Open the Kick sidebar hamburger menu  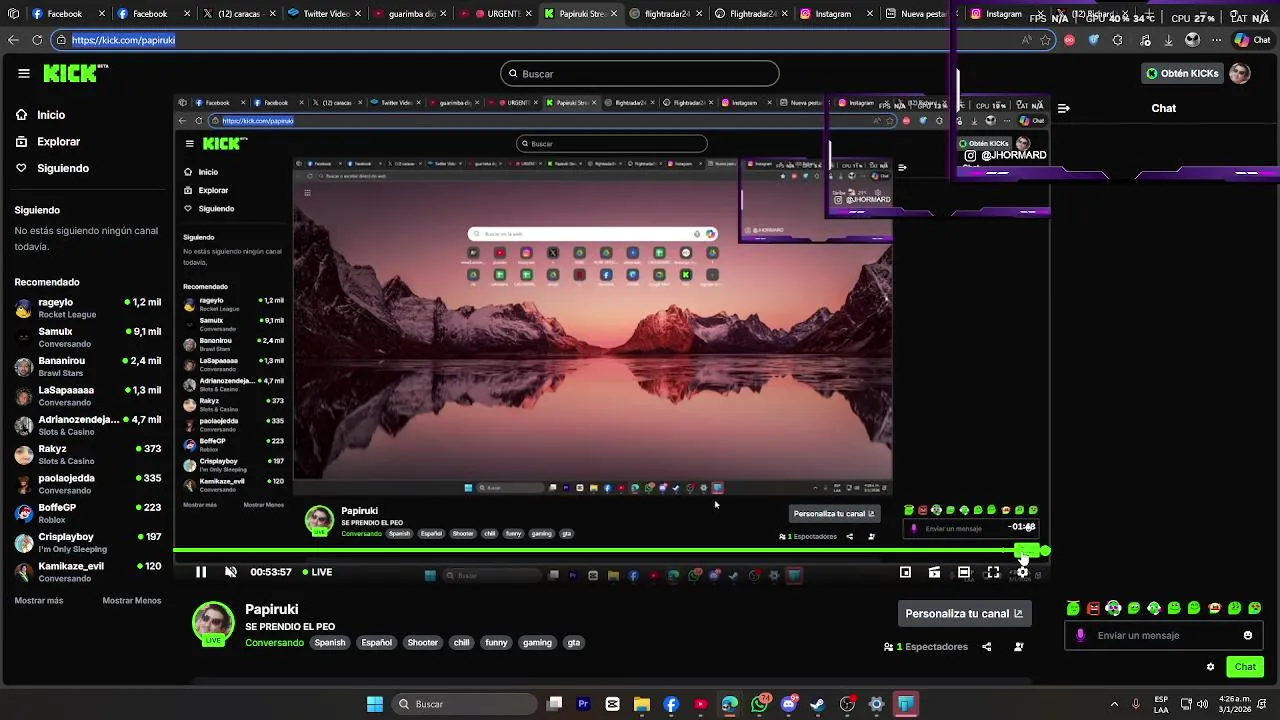[24, 73]
